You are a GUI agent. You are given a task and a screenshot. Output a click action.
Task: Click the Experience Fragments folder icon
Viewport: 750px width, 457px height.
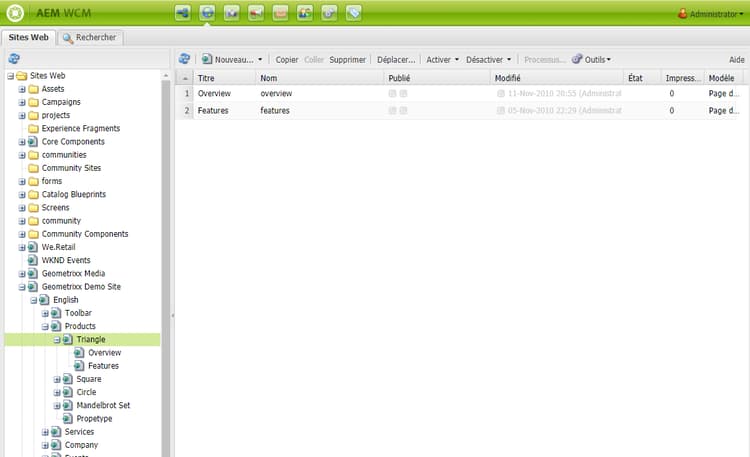pos(33,128)
